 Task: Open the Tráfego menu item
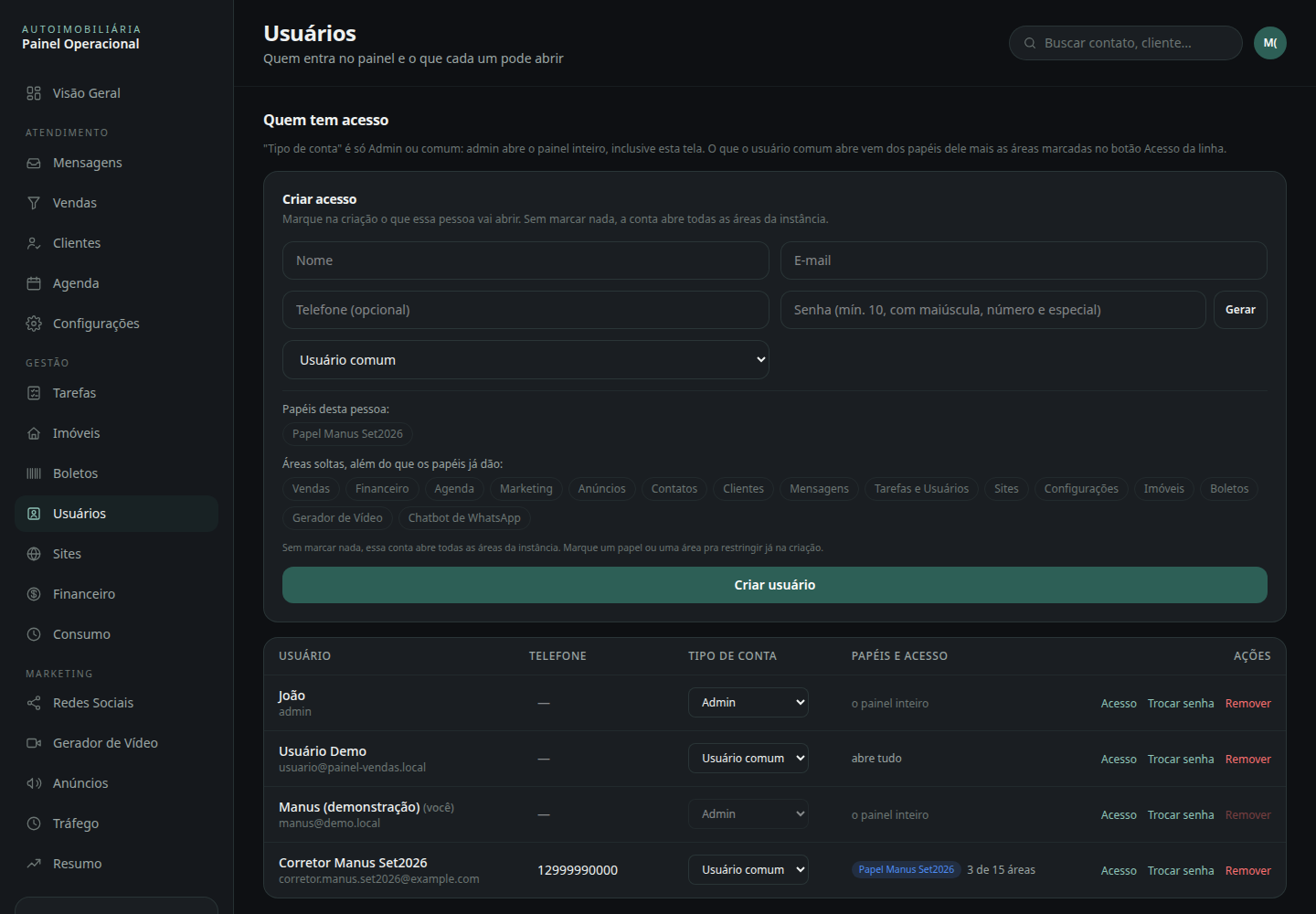point(116,824)
